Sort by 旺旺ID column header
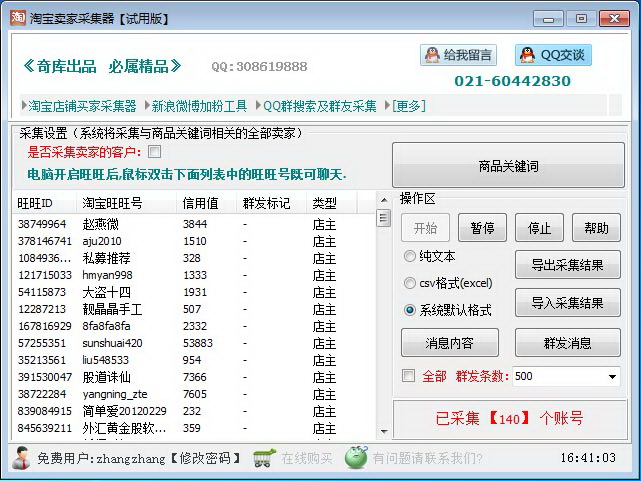 coord(45,203)
